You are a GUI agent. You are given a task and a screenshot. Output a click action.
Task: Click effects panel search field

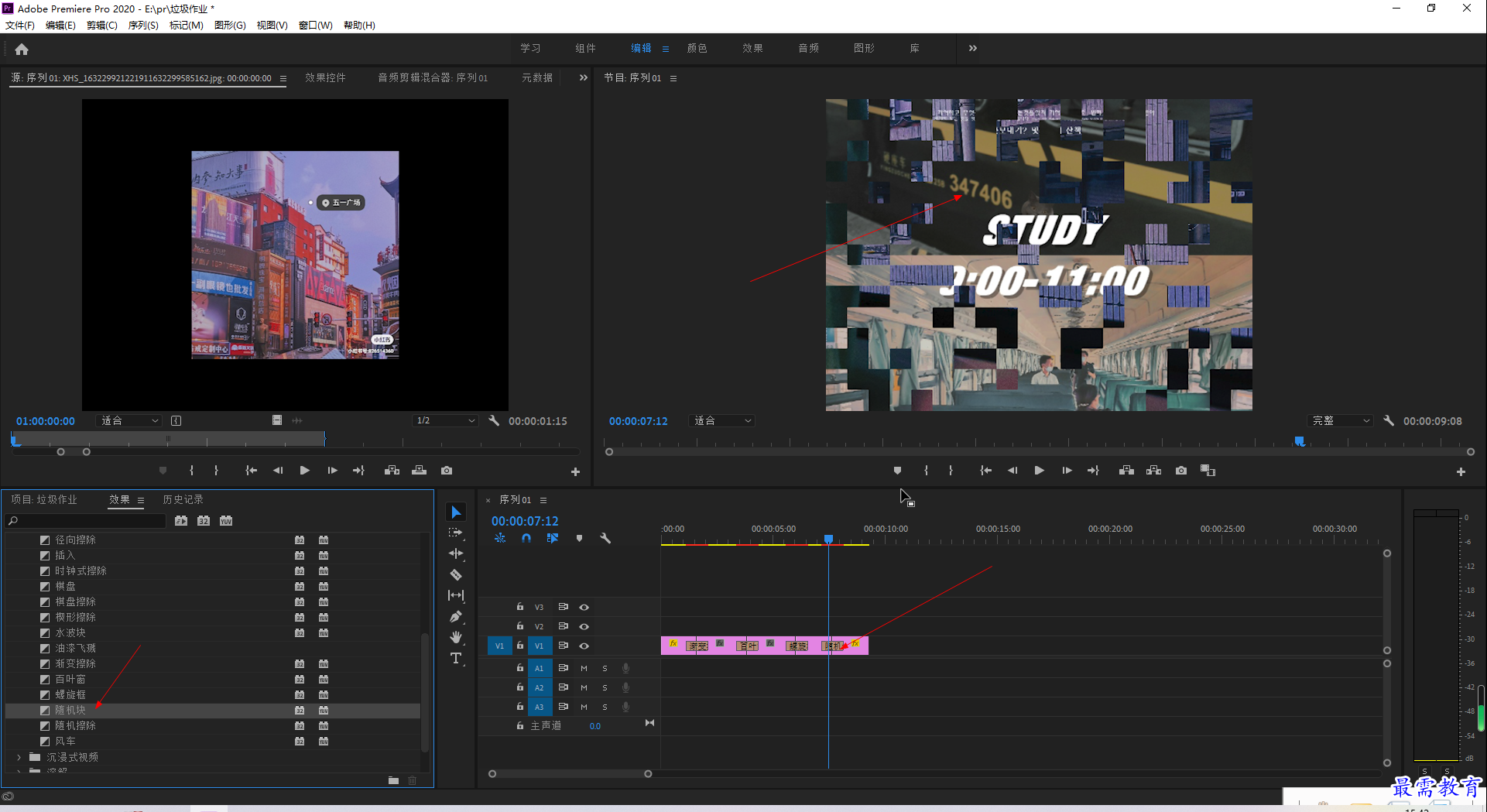tap(86, 521)
